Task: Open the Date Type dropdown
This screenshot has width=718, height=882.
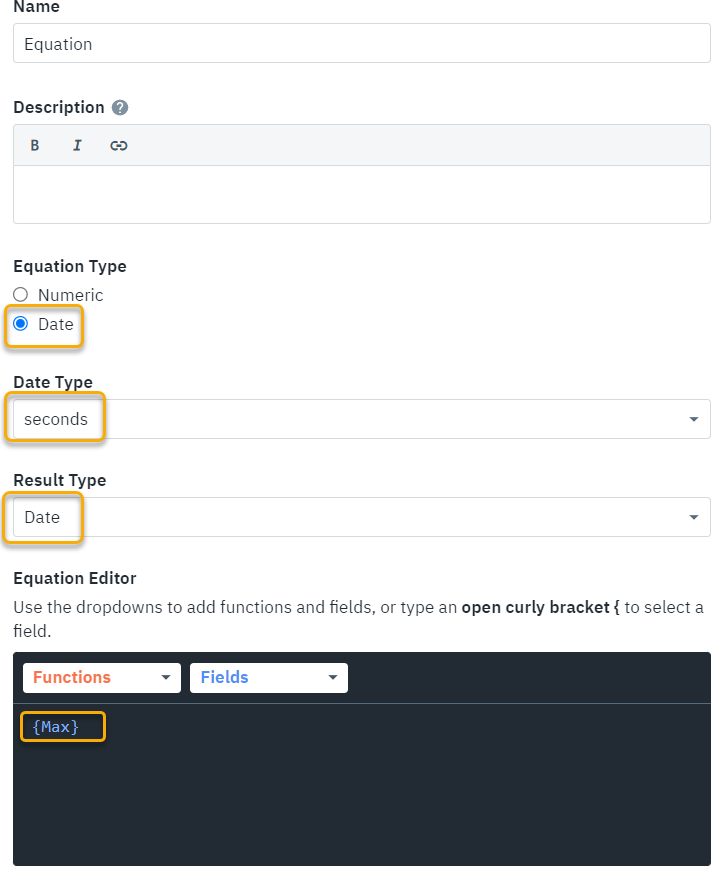Action: 361,419
